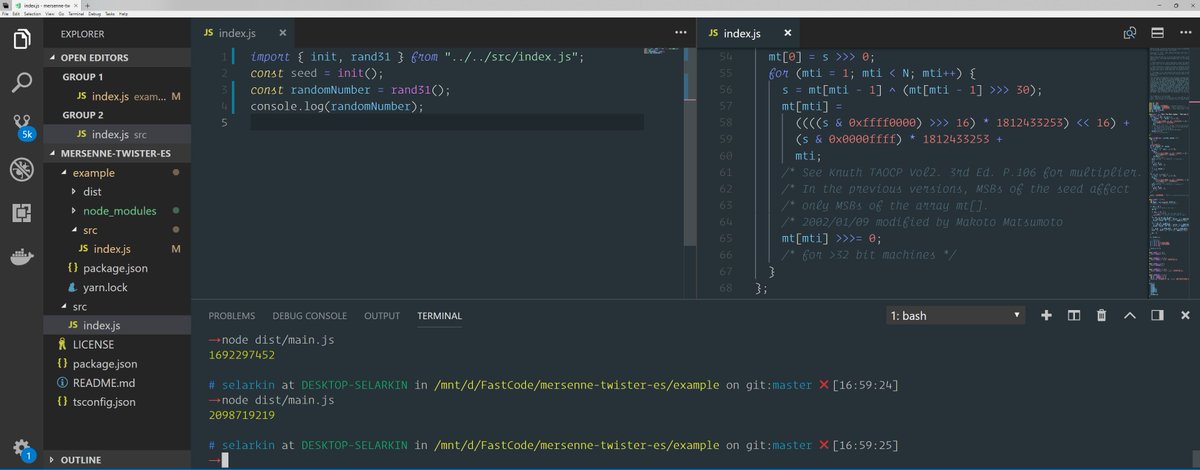This screenshot has width=1200, height=470.
Task: Close the left index.js editor tab
Action: click(284, 33)
